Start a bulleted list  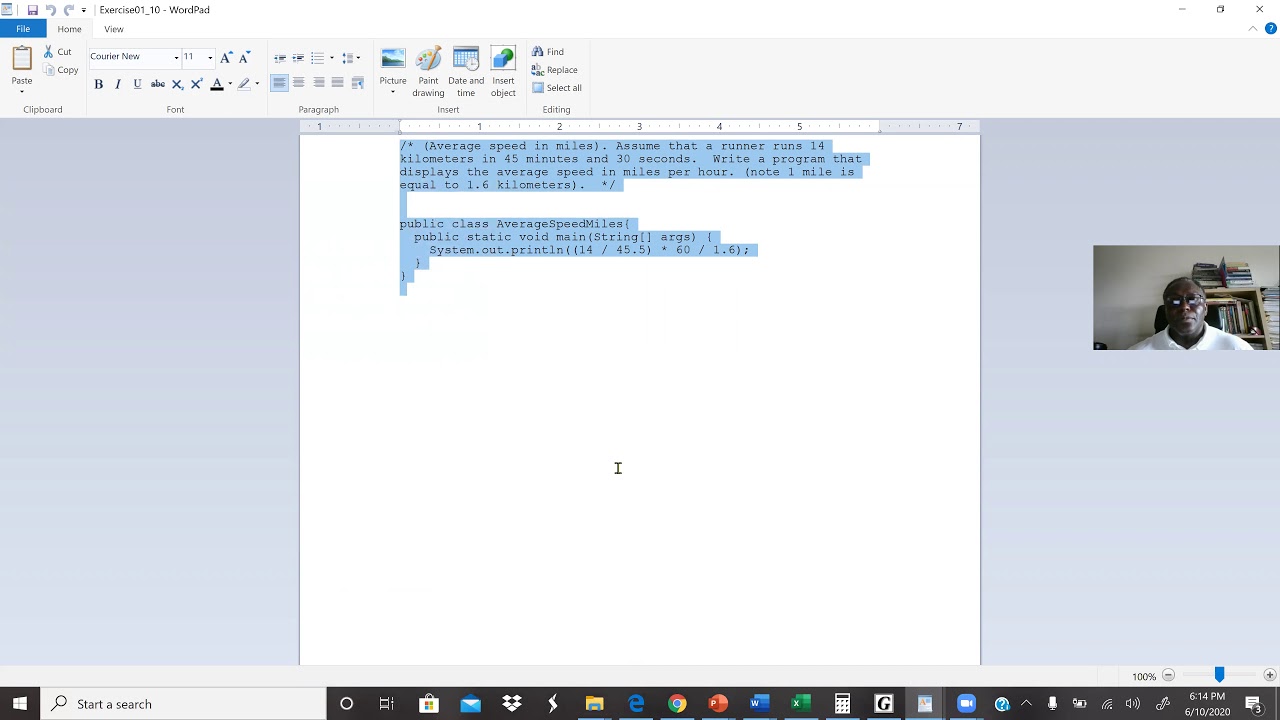tap(317, 58)
